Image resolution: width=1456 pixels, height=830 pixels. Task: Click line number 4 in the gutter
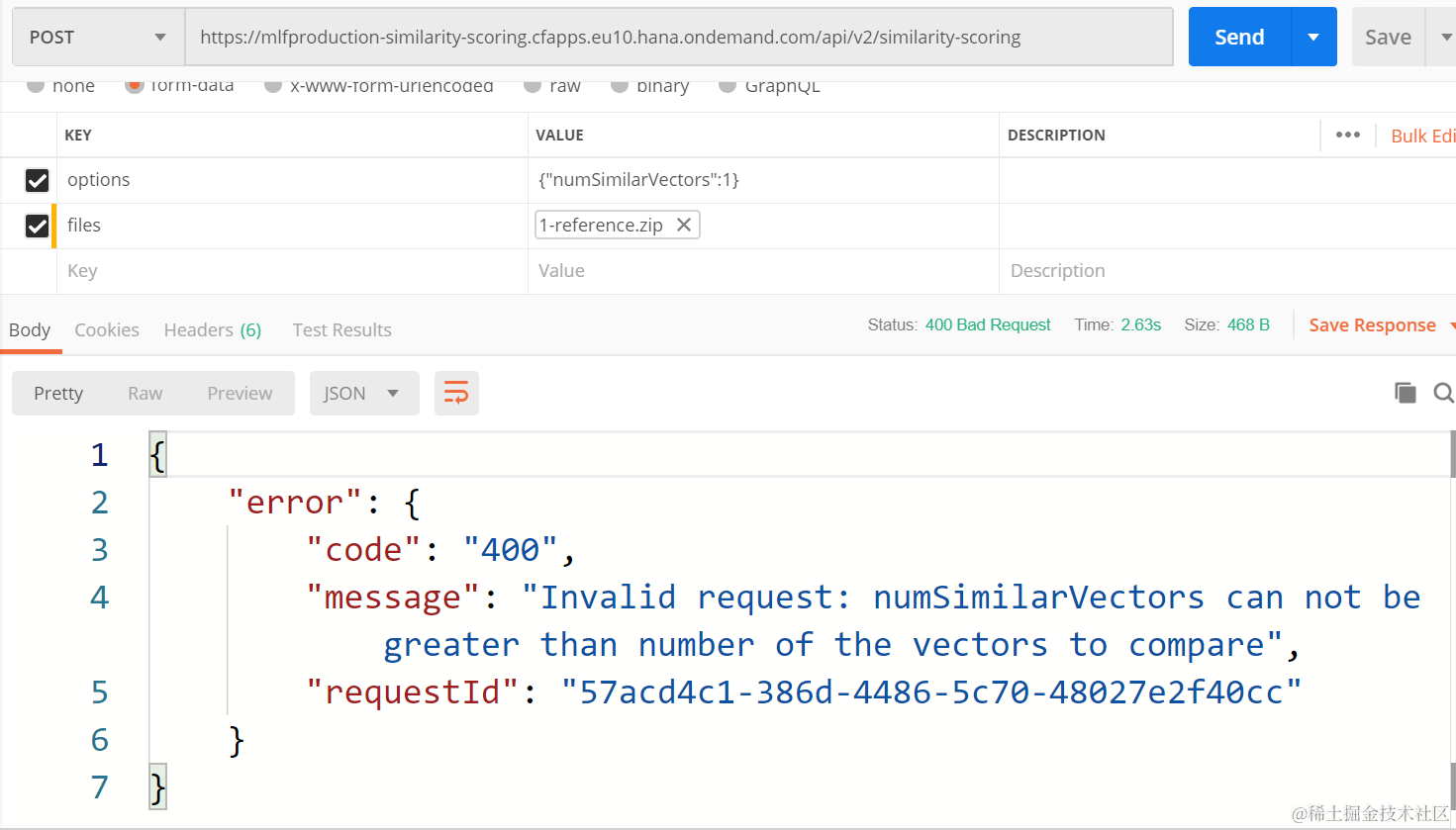click(x=99, y=597)
